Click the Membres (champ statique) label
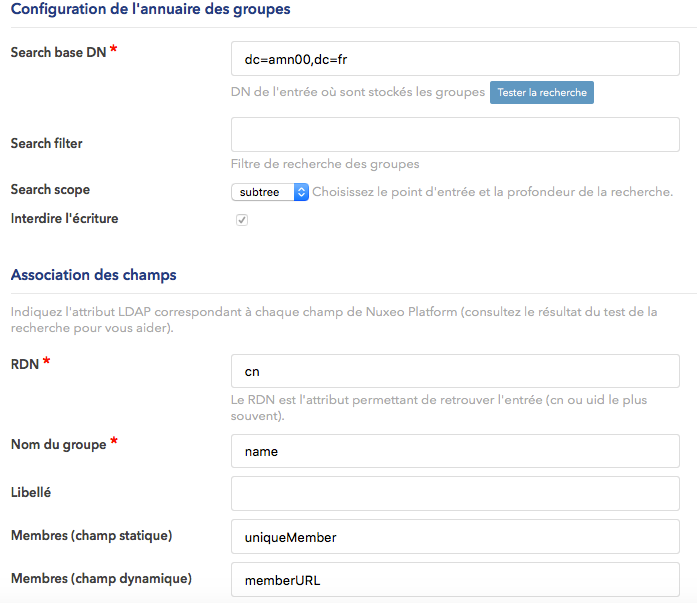The image size is (697, 603). 91,535
